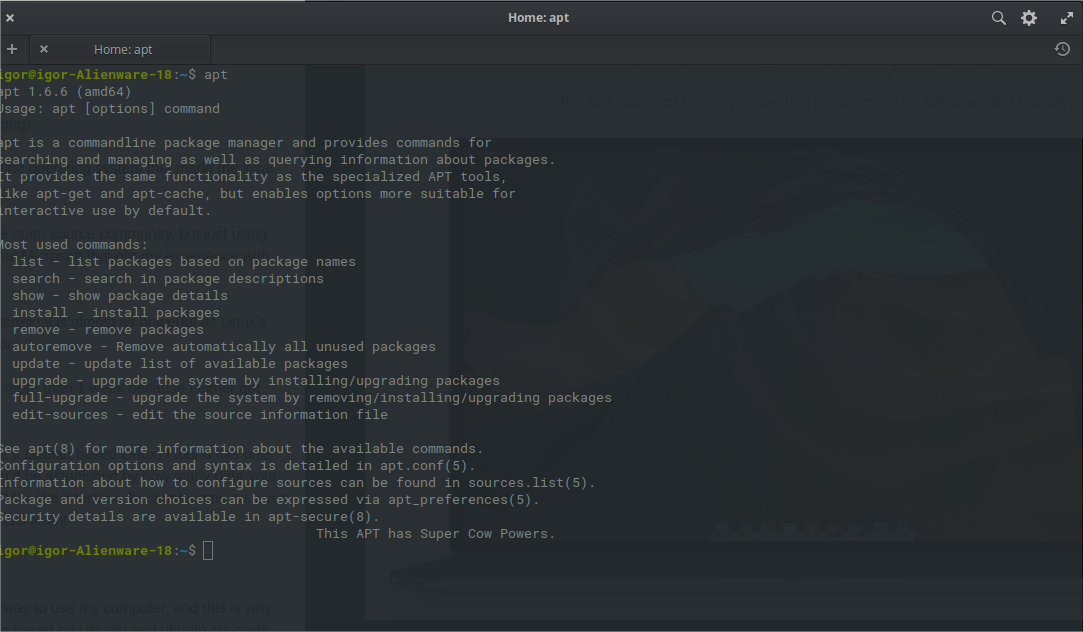Screen dimensions: 1083x632
Task: Click the 'apt 1.6.6 (amd64)' version line
Action: [66, 92]
